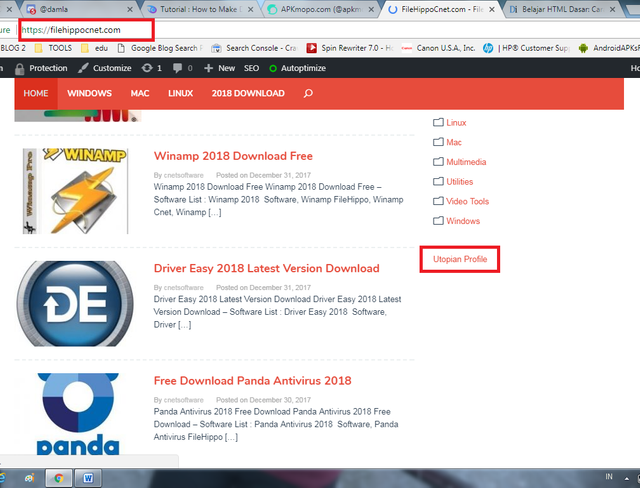Viewport: 640px width, 488px height.
Task: Open the SEO admin bar menu
Action: pos(251,68)
